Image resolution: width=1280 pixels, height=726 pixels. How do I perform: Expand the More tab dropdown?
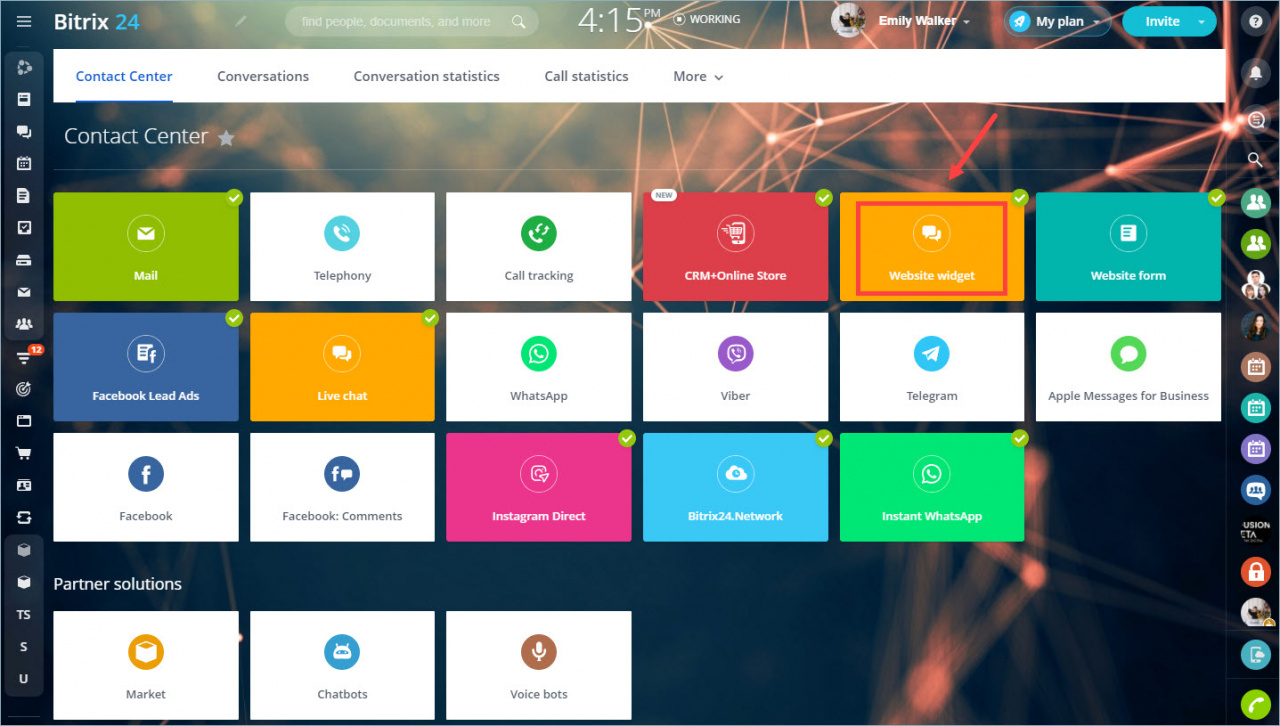tap(698, 76)
